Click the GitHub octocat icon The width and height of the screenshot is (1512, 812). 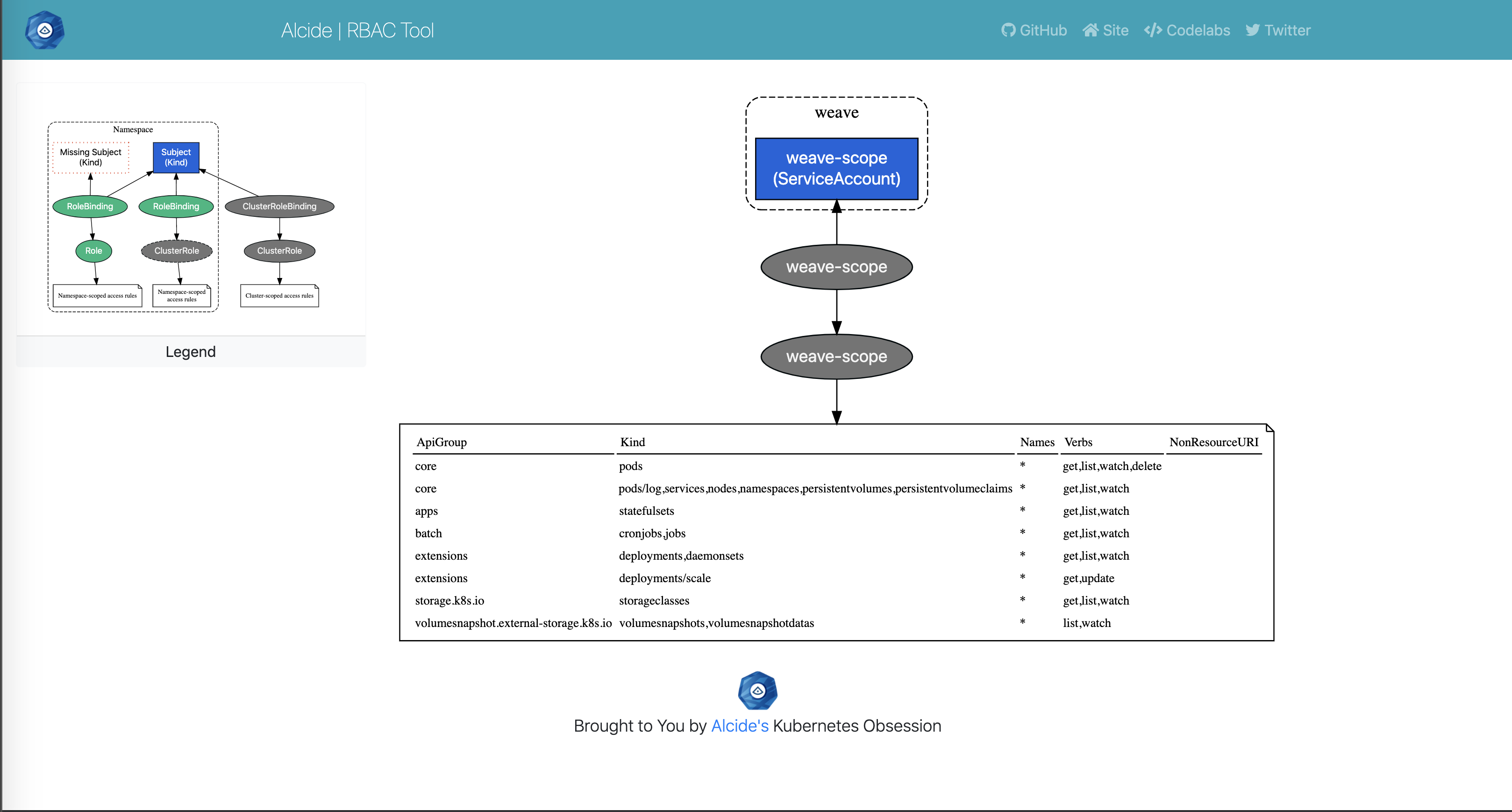[x=1008, y=30]
